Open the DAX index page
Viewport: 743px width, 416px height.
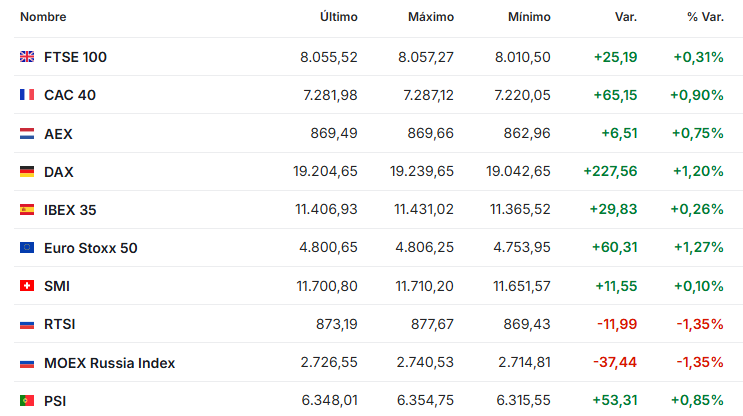(59, 172)
